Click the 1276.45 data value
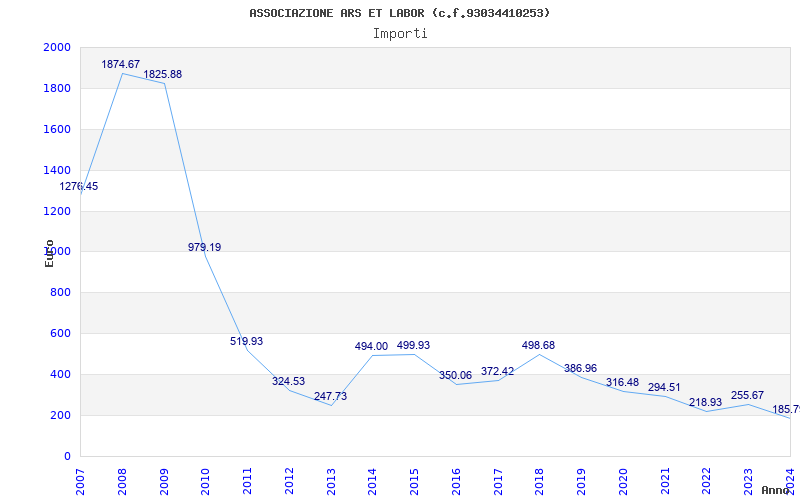 (x=79, y=186)
